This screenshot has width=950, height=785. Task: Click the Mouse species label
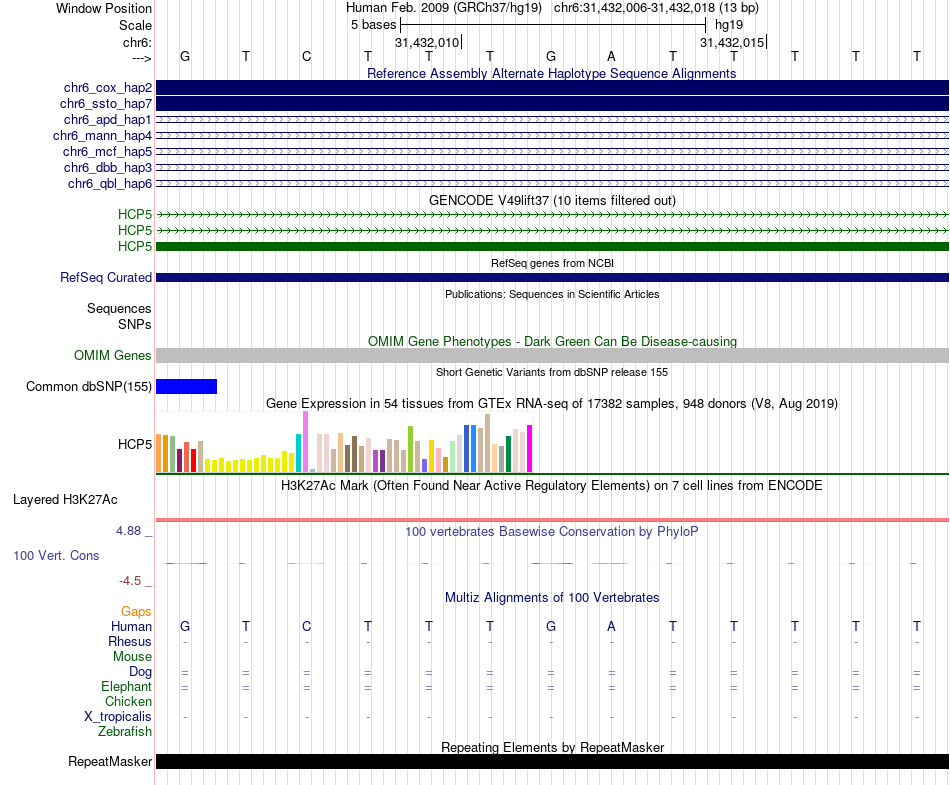132,657
